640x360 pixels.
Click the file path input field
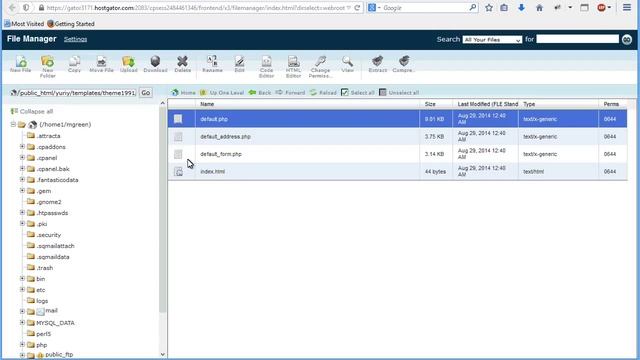click(77, 93)
